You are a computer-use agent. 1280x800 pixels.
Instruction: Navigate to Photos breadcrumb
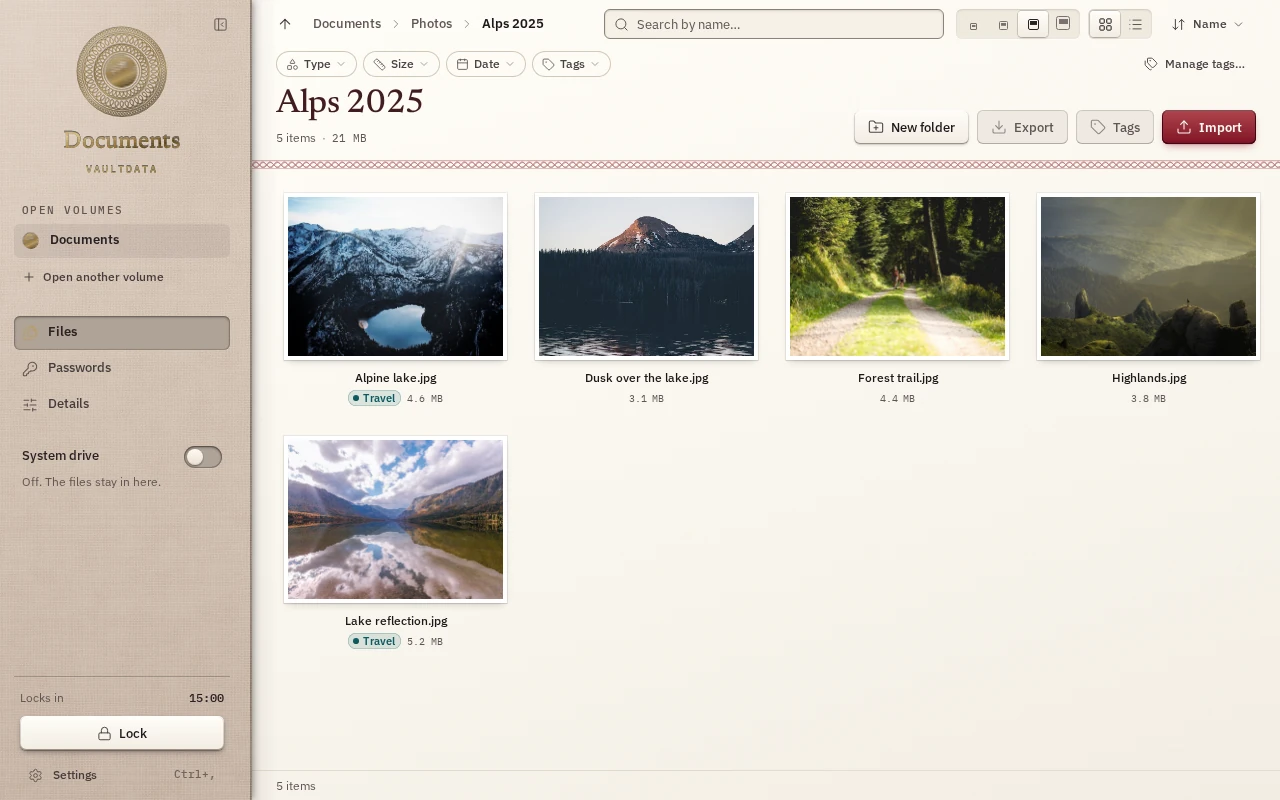[x=432, y=24]
